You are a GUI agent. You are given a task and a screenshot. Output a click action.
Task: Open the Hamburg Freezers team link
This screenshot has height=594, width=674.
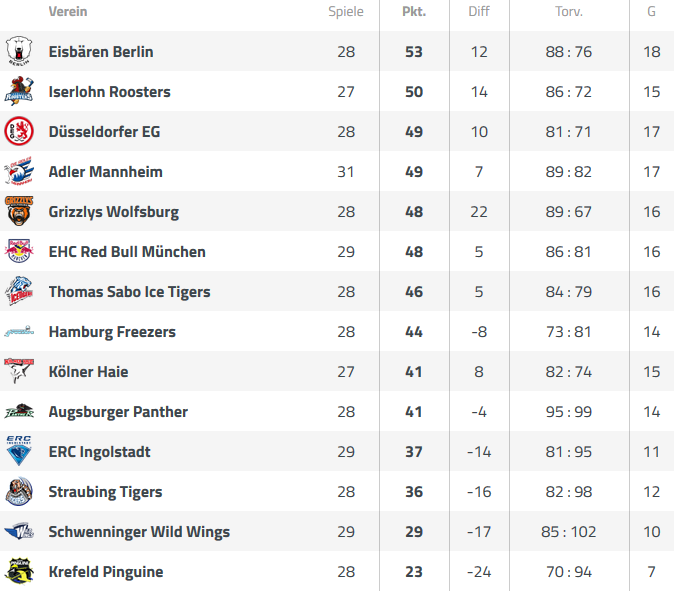112,332
